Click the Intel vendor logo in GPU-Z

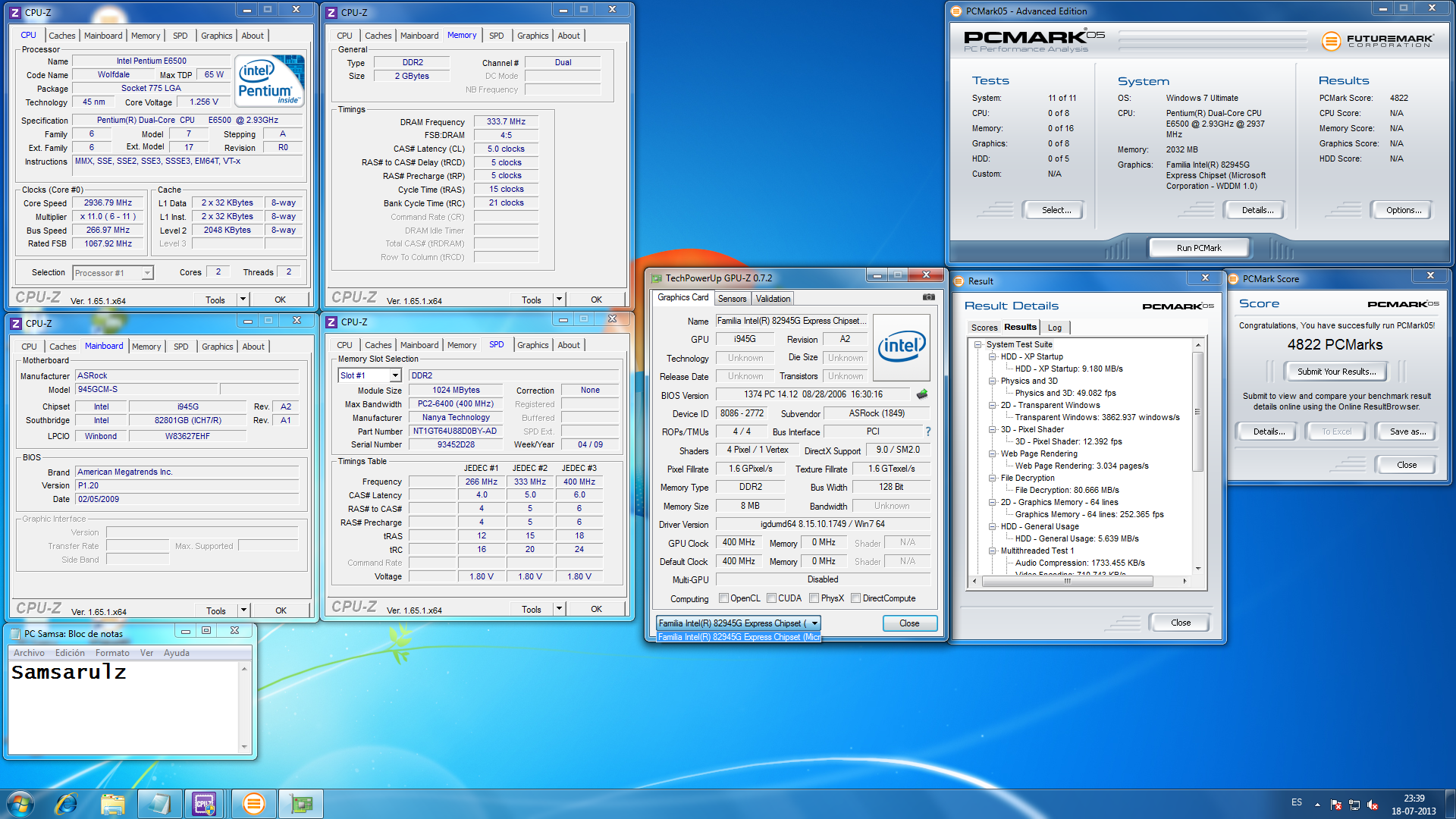tap(901, 347)
